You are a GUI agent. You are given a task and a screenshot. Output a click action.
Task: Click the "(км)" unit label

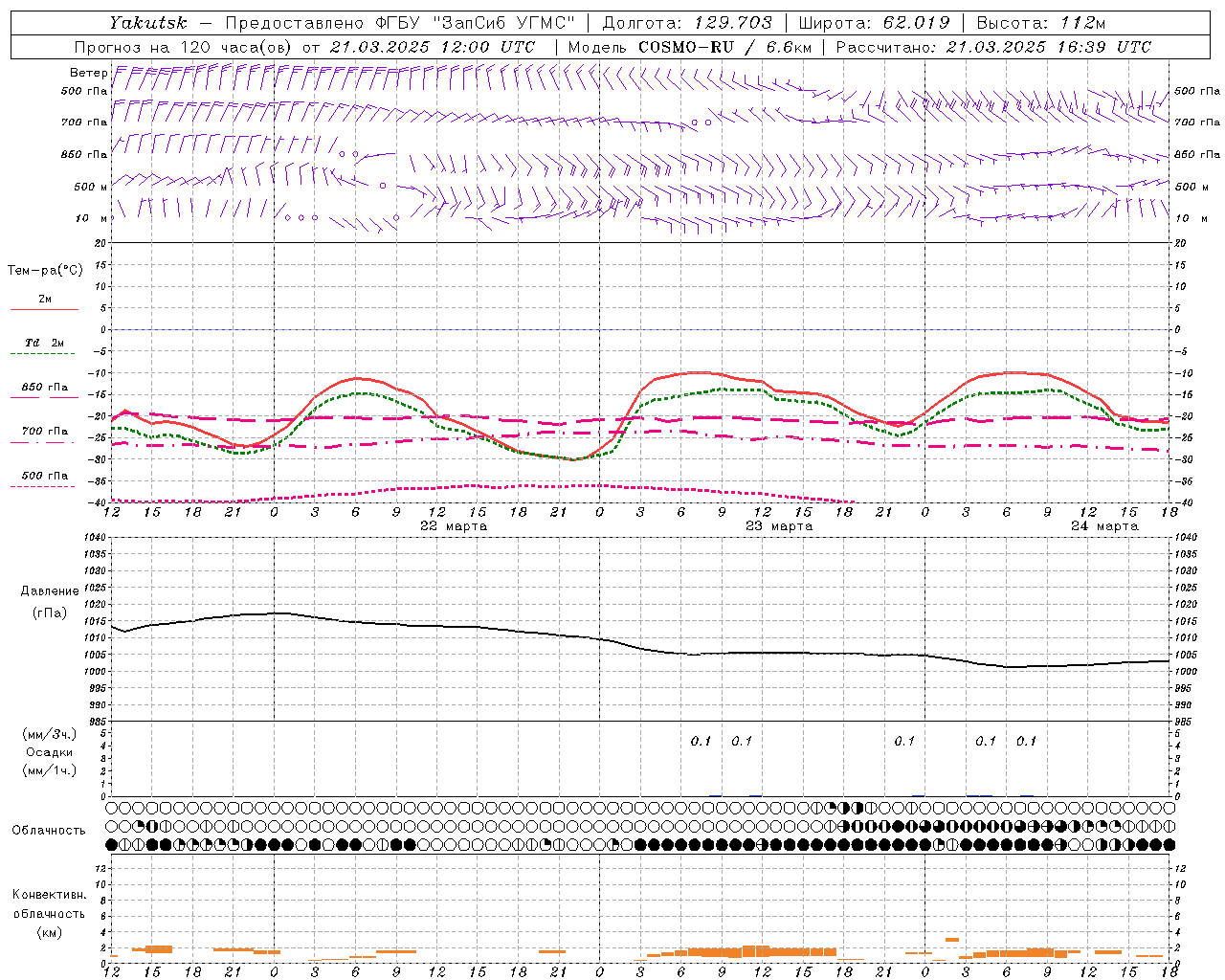[x=49, y=932]
